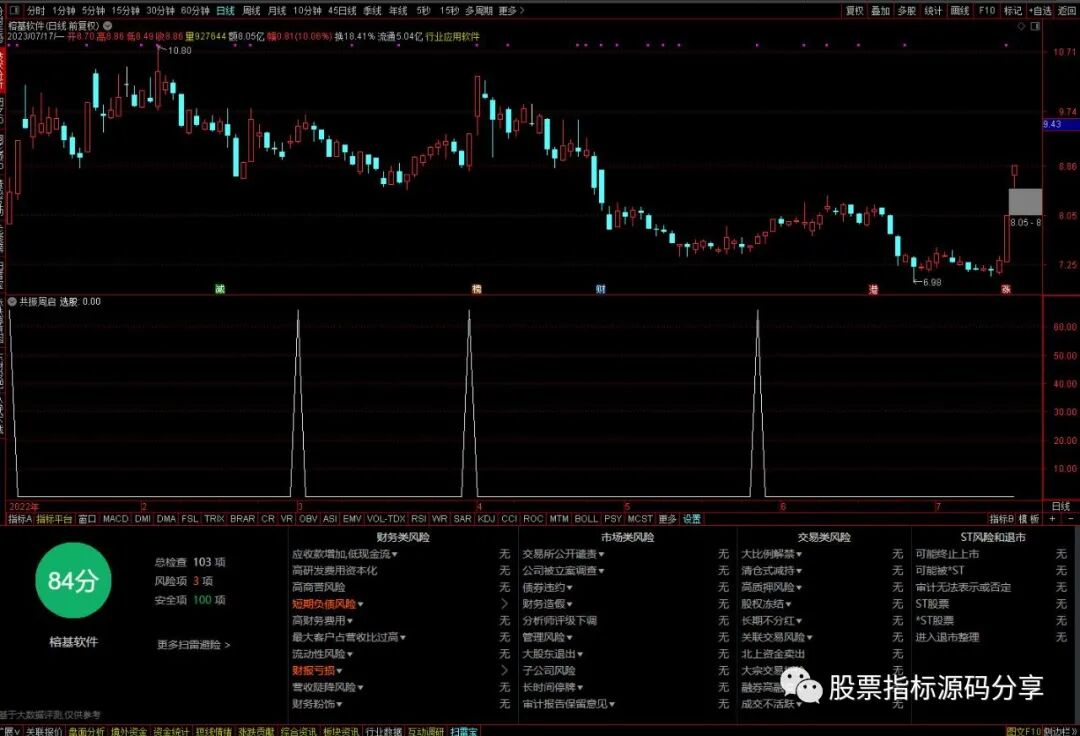
Task: Open F10 company info
Action: pos(987,10)
